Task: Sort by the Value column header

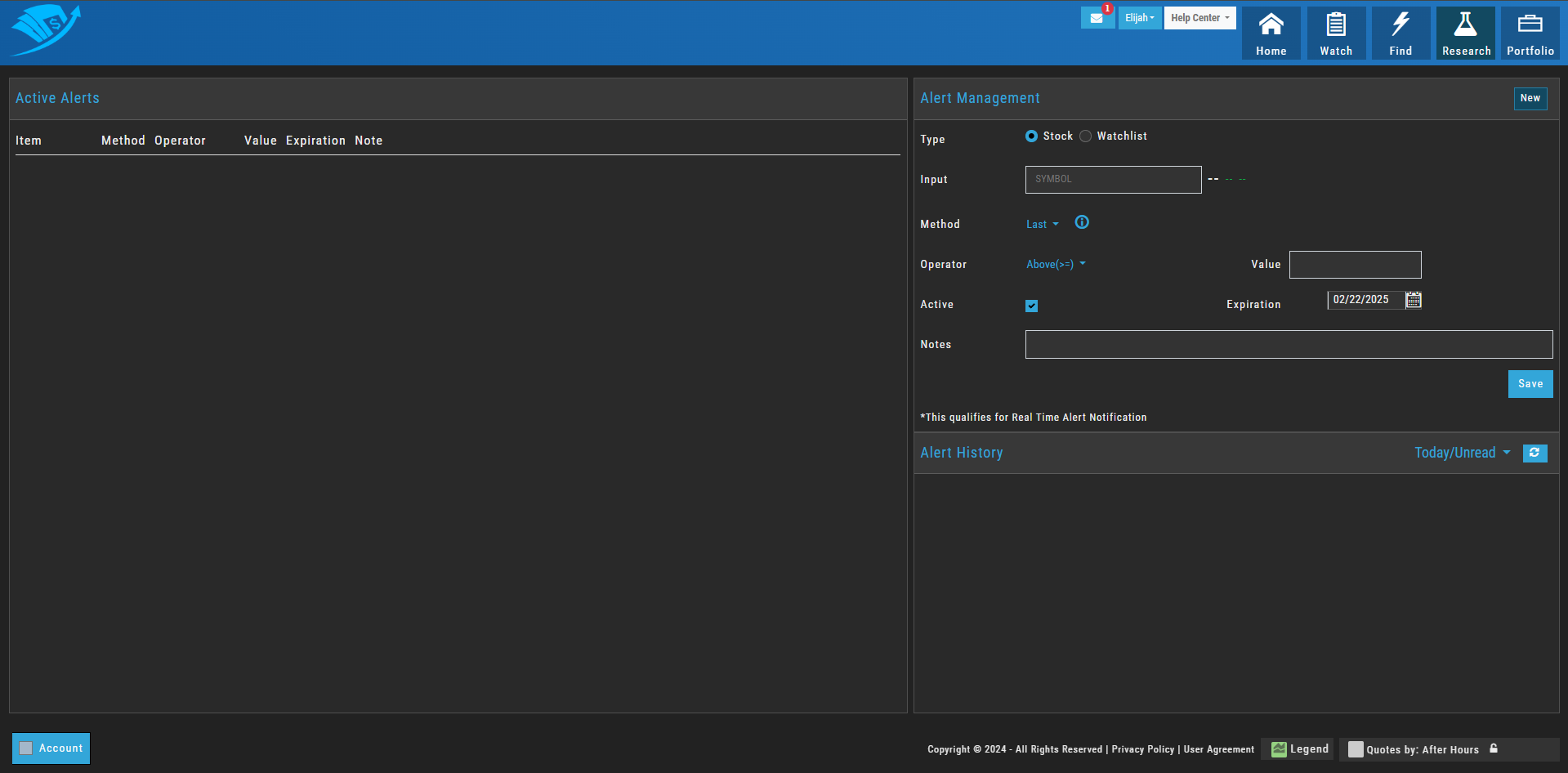Action: pyautogui.click(x=261, y=141)
